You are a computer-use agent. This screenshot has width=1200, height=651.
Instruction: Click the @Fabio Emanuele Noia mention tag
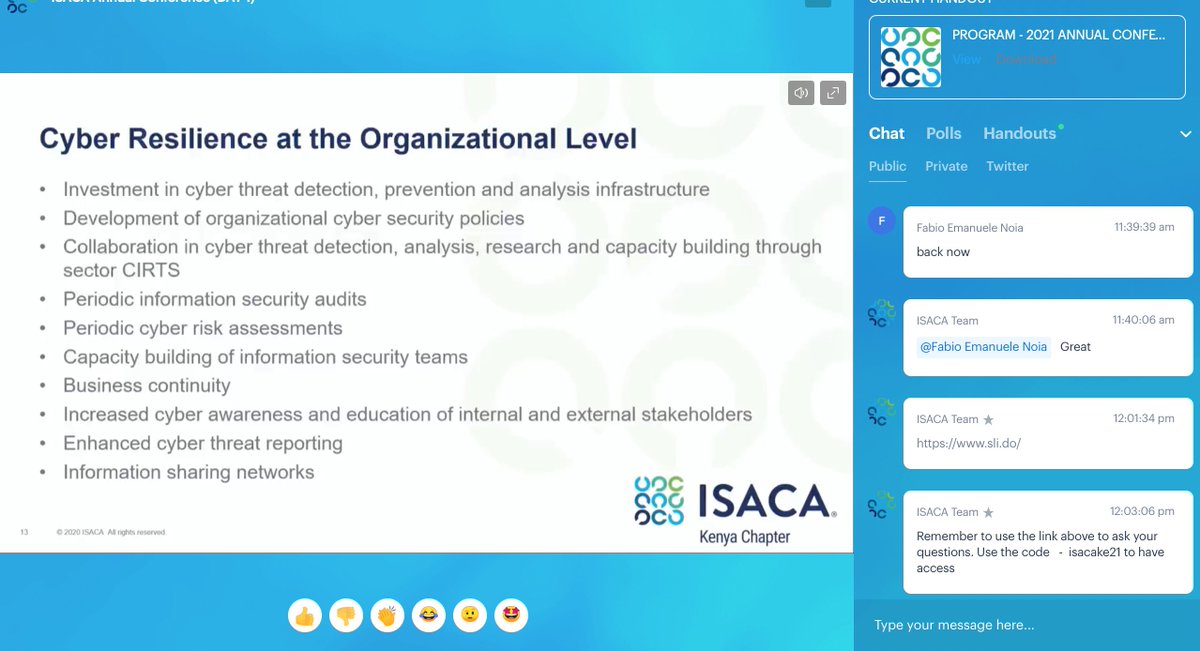[983, 347]
